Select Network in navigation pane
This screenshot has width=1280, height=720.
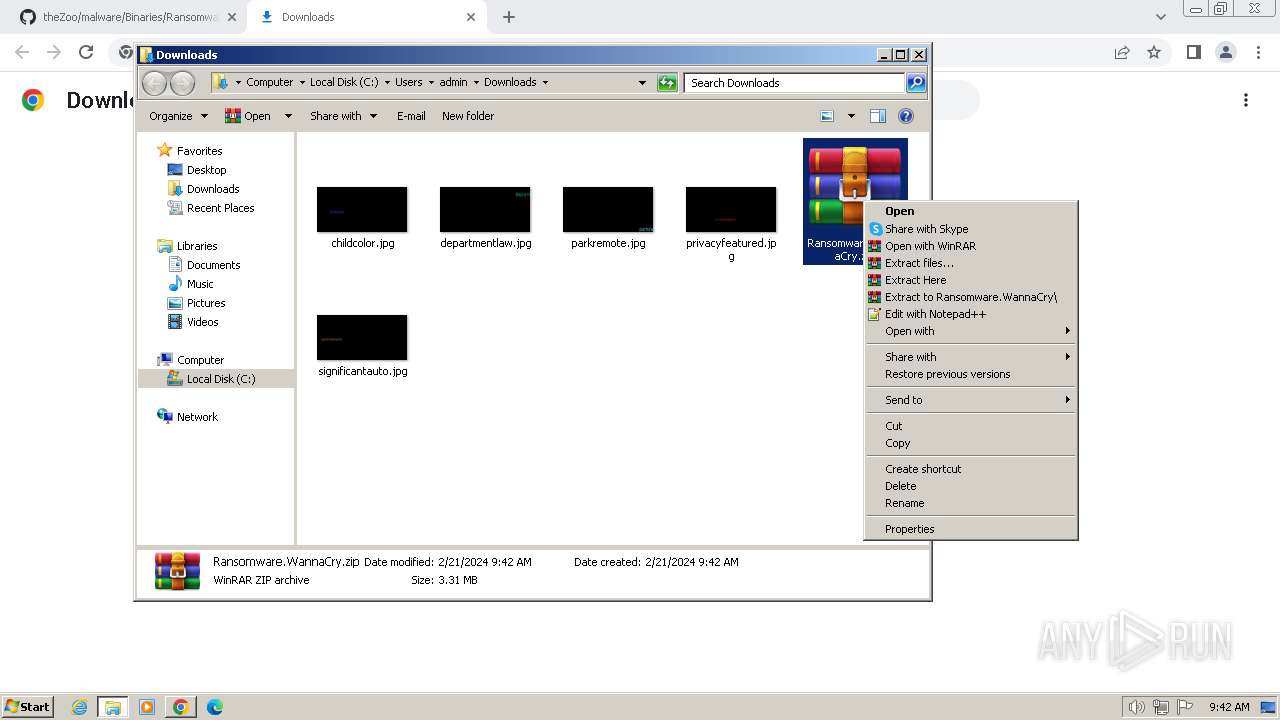197,417
